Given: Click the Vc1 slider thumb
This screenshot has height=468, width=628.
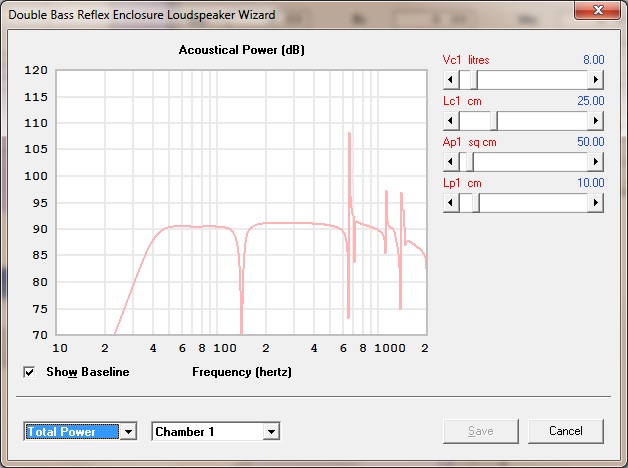Looking at the screenshot, I should coord(474,80).
